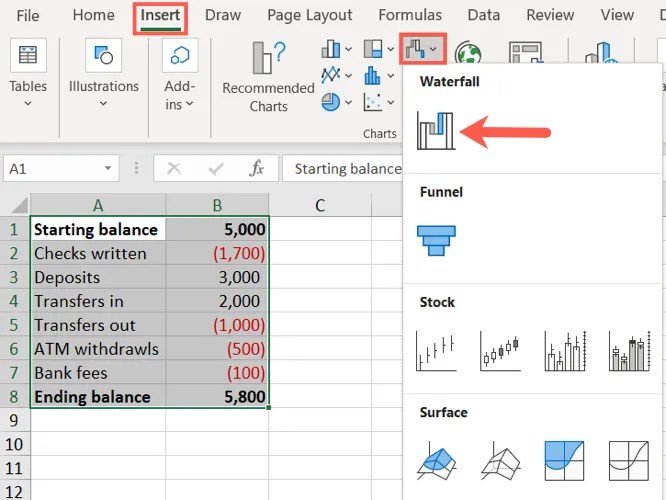Click the Cancel X in formula bar
The height and width of the screenshot is (500, 666).
[174, 169]
